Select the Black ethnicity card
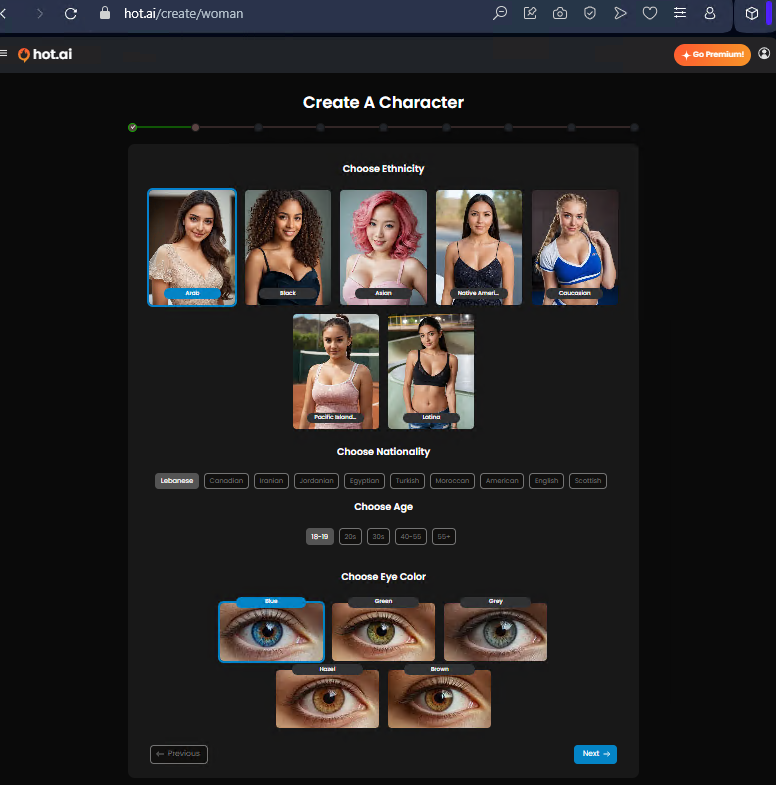The width and height of the screenshot is (776, 785). click(x=288, y=247)
